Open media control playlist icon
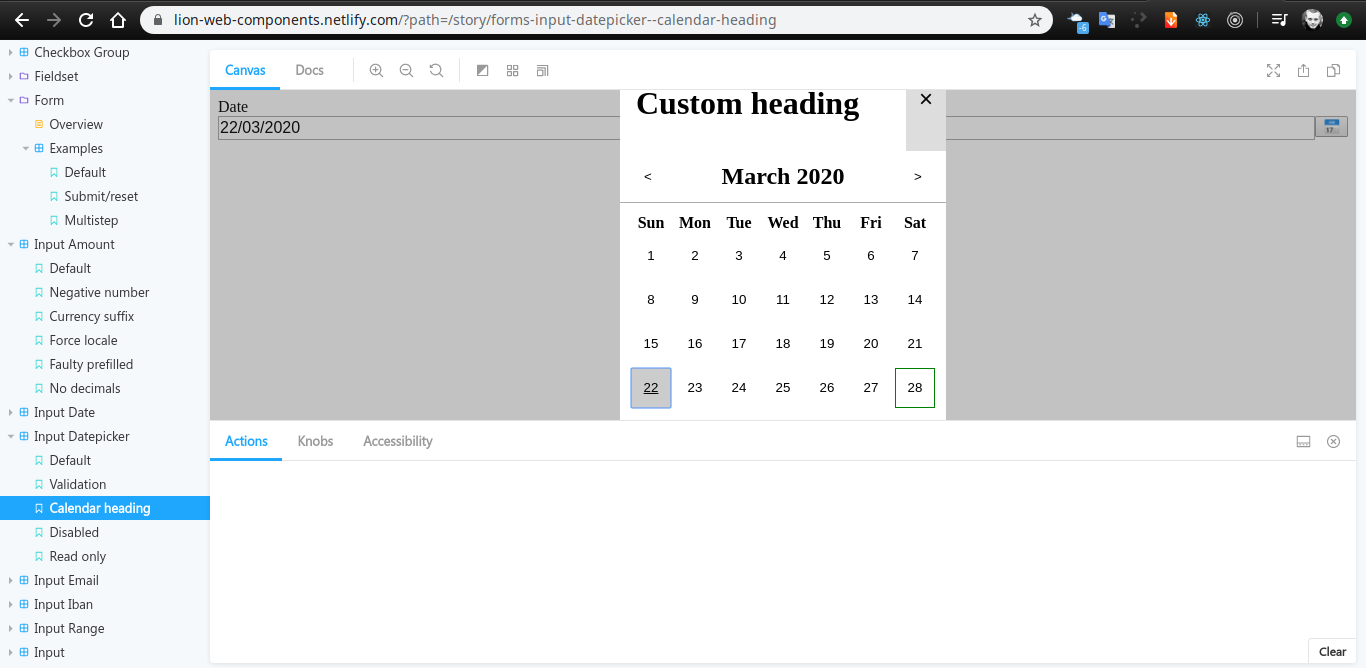Image resolution: width=1366 pixels, height=668 pixels. click(1279, 20)
